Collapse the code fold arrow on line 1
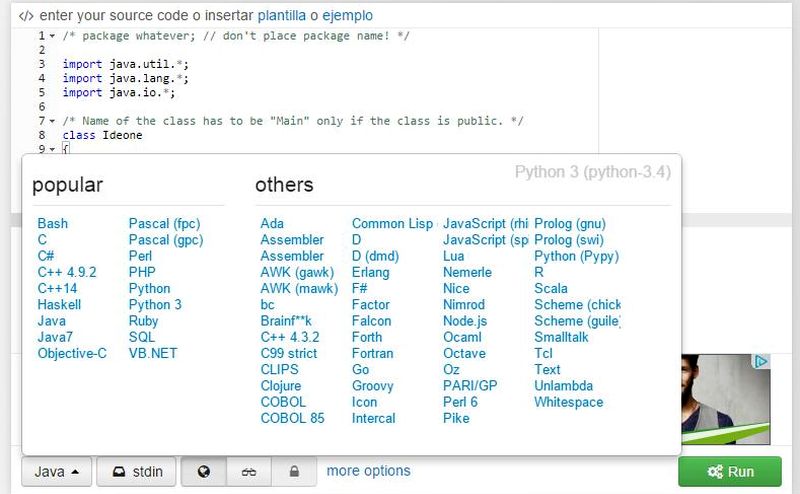The image size is (800, 494). (x=52, y=36)
